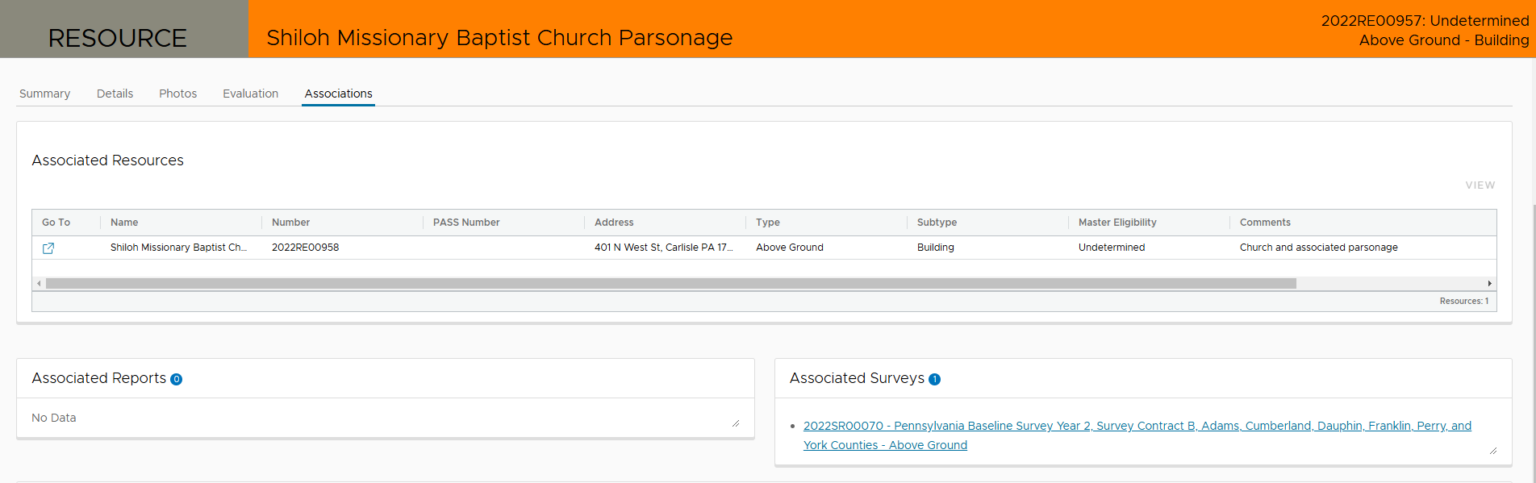Select the 2022RE00958 number cell

pyautogui.click(x=305, y=247)
